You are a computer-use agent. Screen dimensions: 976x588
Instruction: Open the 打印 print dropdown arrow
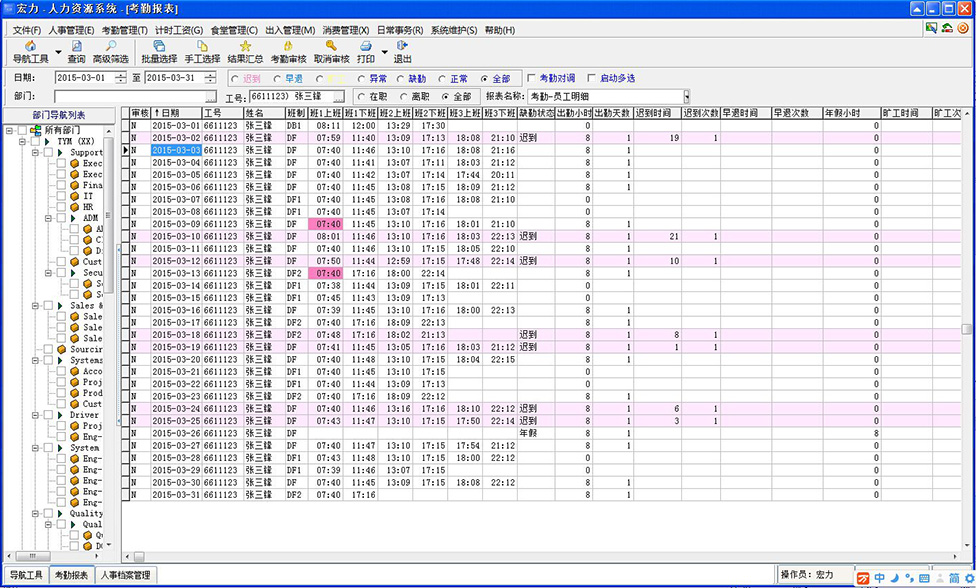point(384,52)
